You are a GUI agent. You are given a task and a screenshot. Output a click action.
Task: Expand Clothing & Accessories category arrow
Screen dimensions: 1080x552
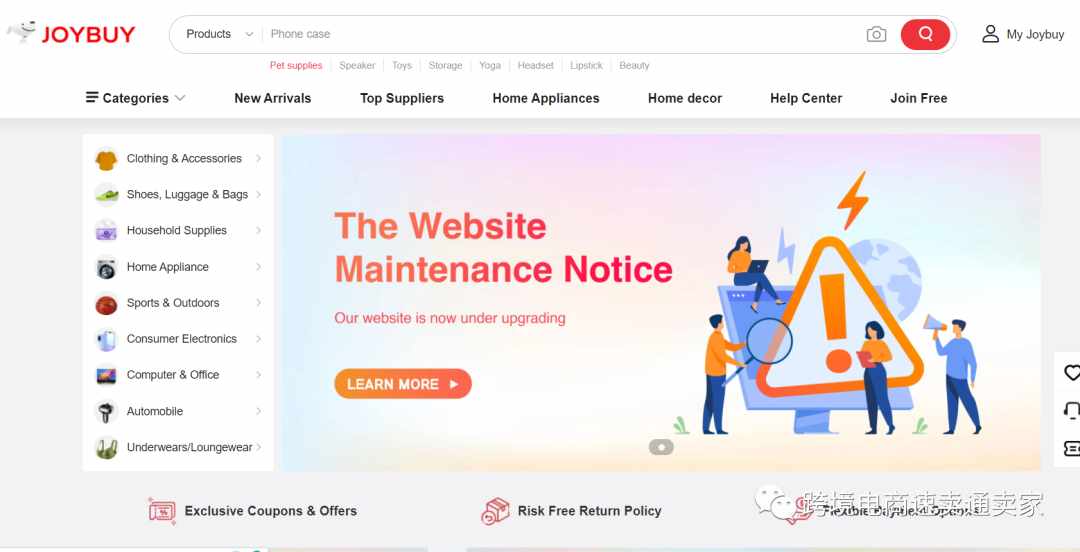[x=258, y=159]
